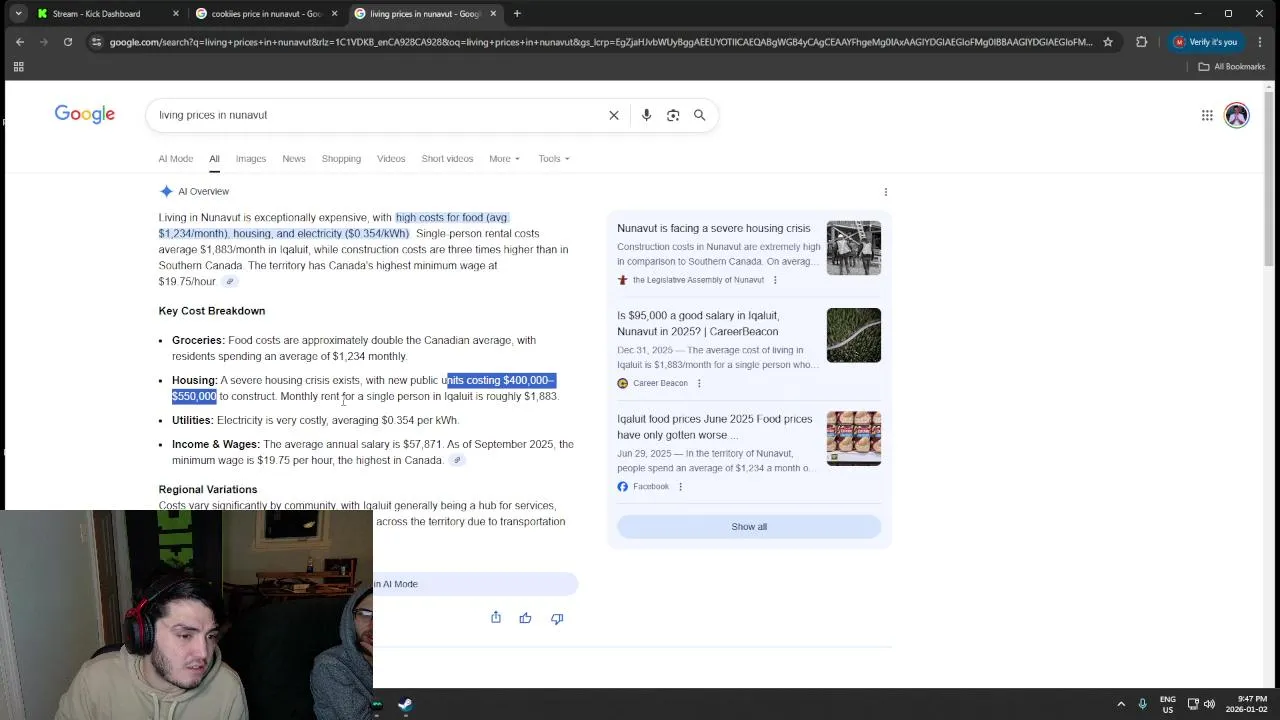
Task: Close the Stream - Kick Dashboard tab
Action: 176,14
